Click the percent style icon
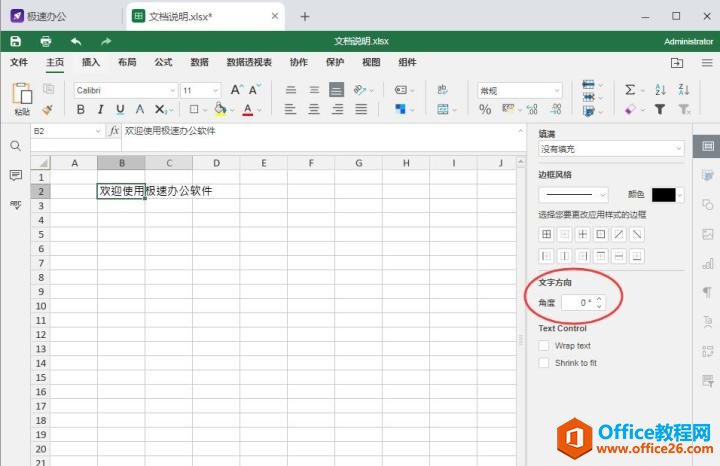The height and width of the screenshot is (466, 720). [485, 109]
